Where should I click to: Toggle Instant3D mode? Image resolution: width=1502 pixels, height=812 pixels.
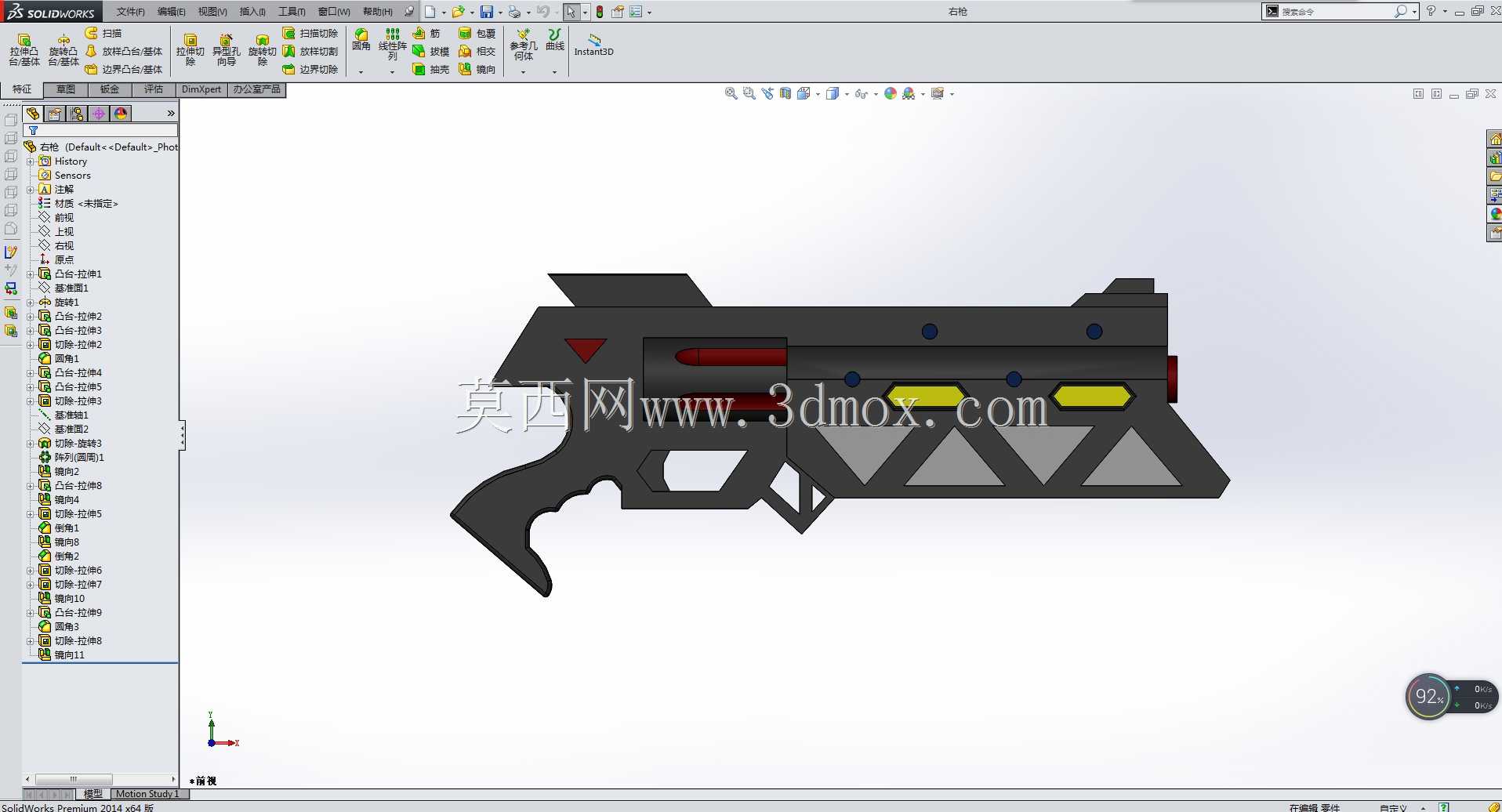[594, 45]
